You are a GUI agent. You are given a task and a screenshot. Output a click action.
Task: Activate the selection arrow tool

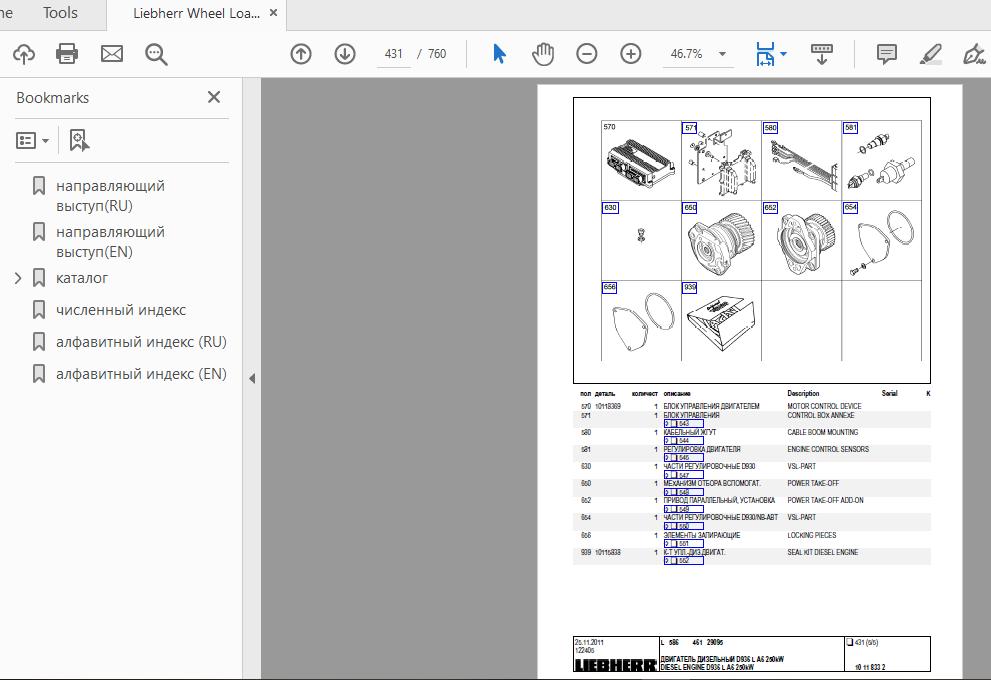[499, 54]
